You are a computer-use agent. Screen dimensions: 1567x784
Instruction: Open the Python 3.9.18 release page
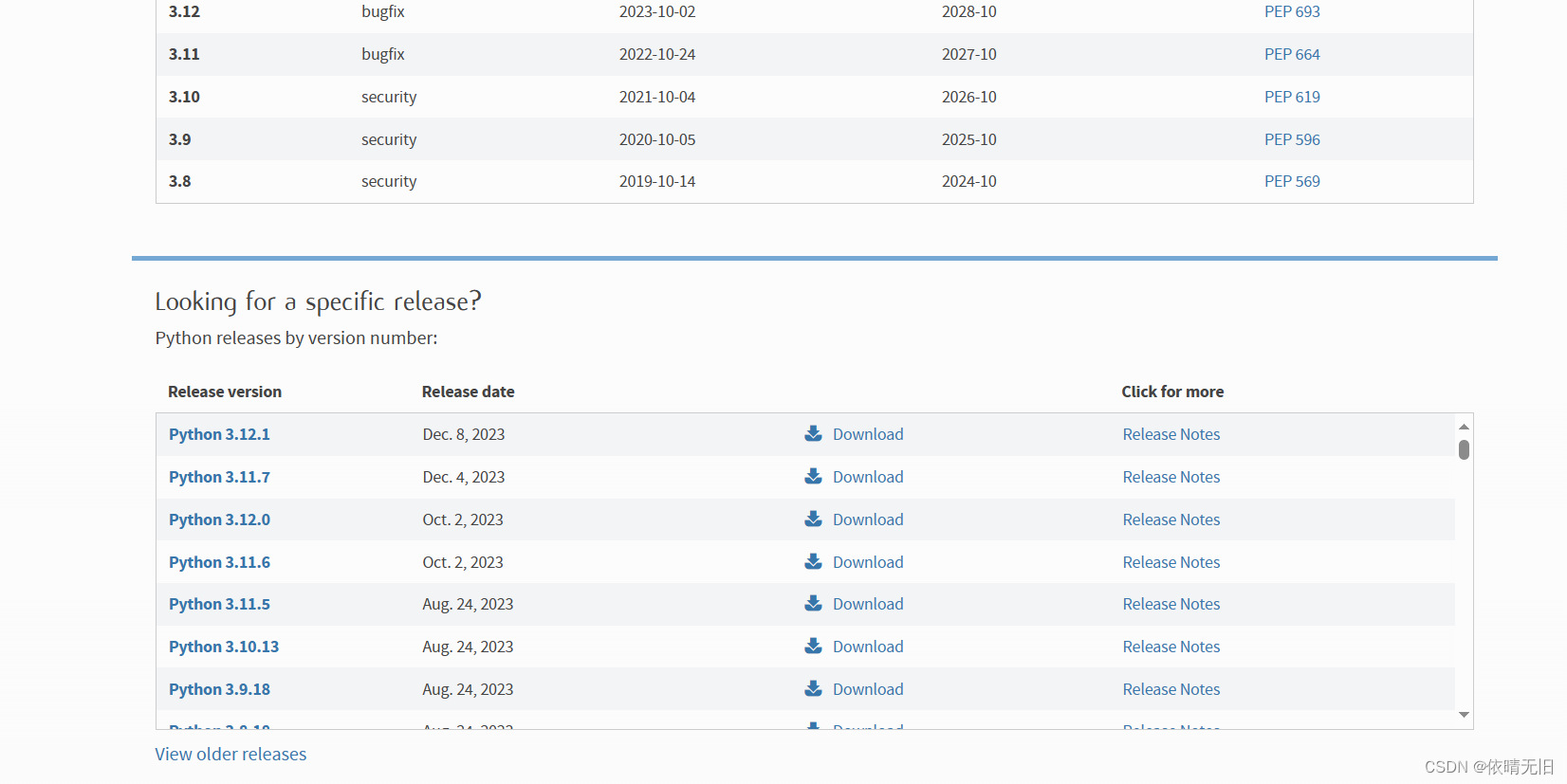[x=219, y=689]
